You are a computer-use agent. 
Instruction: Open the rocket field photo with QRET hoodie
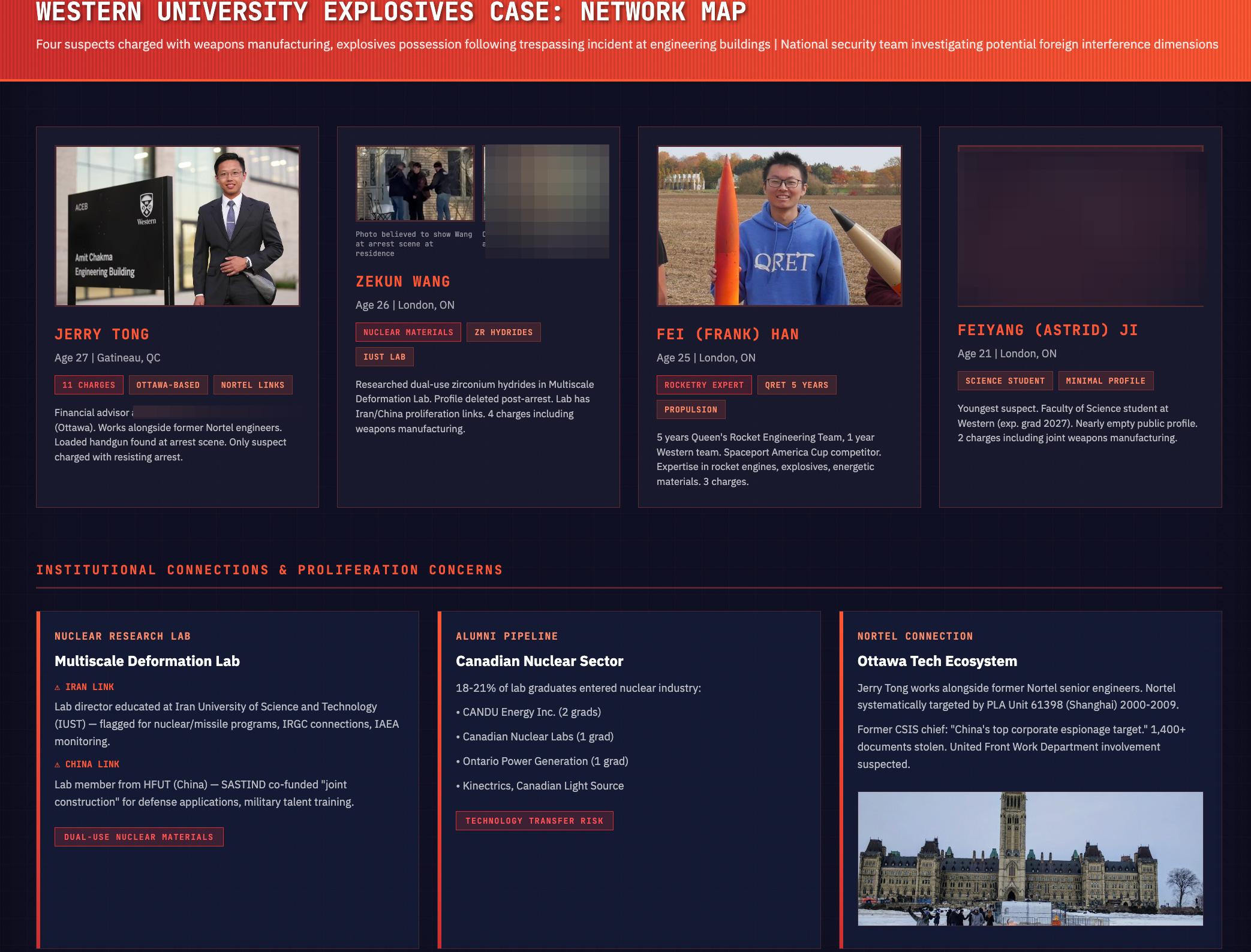point(779,226)
